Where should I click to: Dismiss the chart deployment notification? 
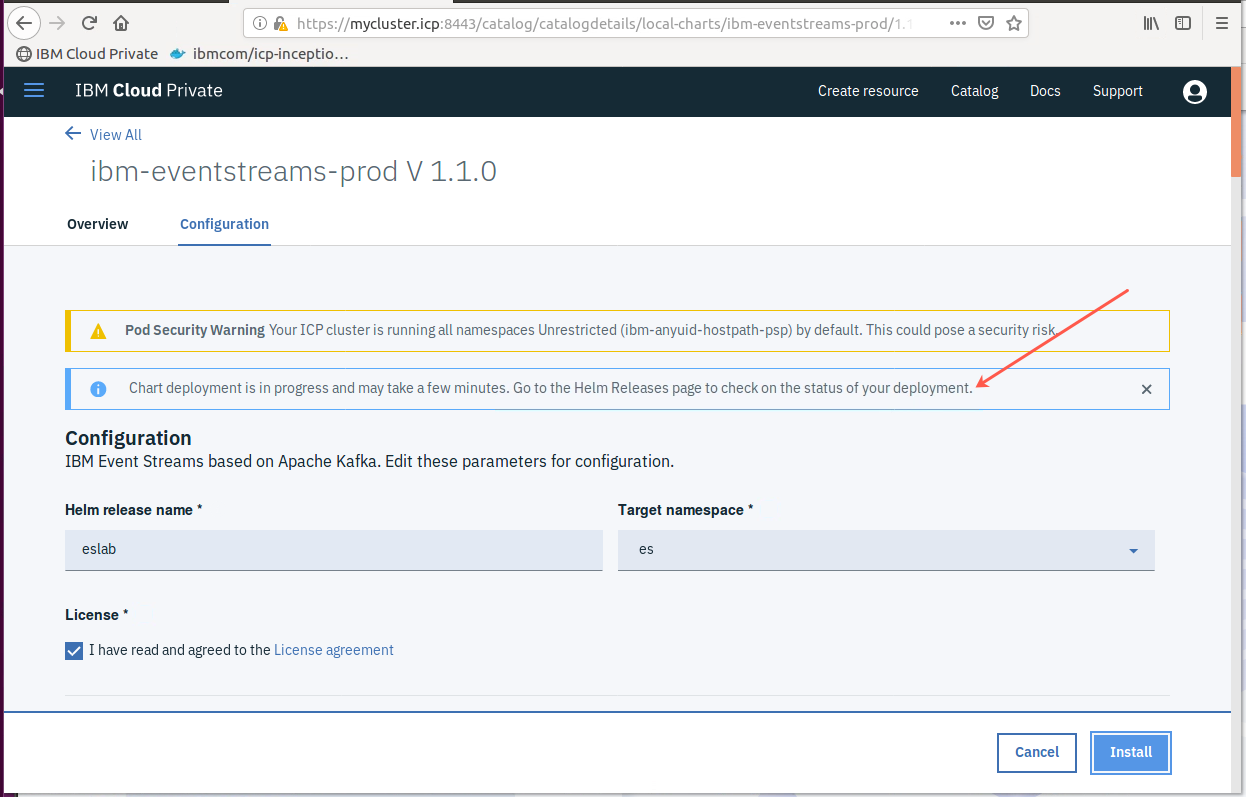click(1147, 389)
